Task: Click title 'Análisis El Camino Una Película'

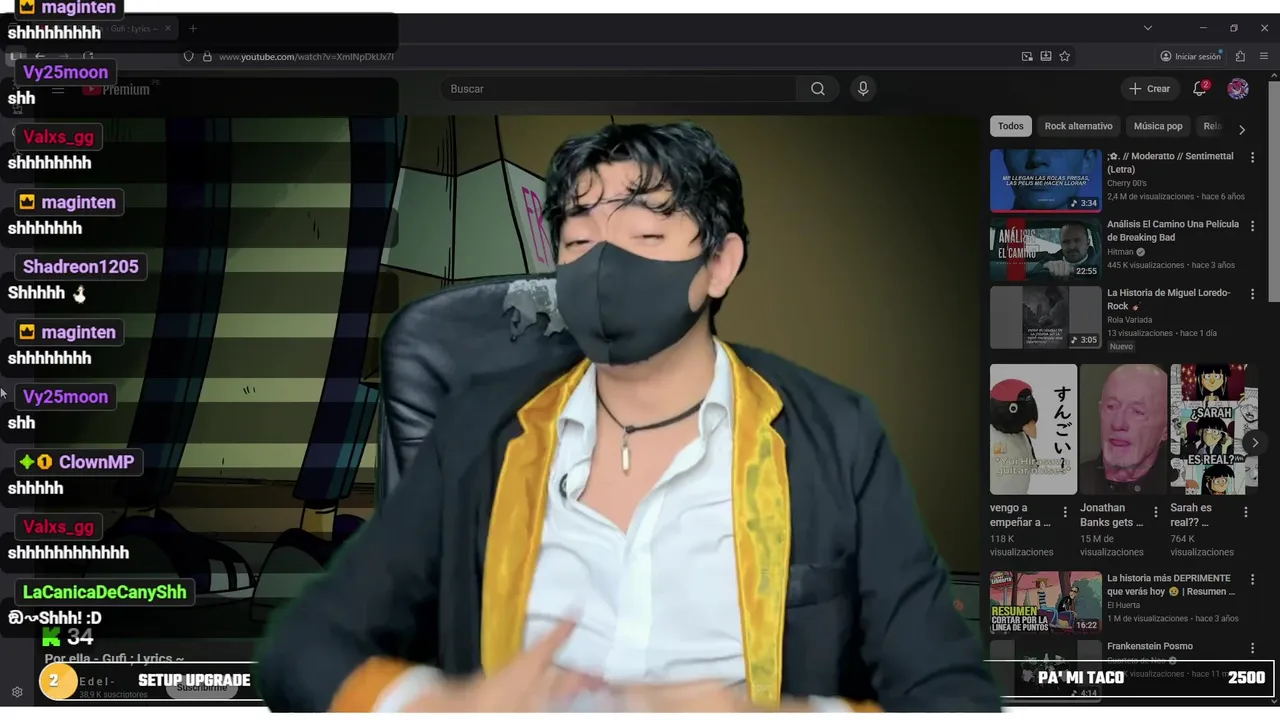Action: tap(1172, 231)
